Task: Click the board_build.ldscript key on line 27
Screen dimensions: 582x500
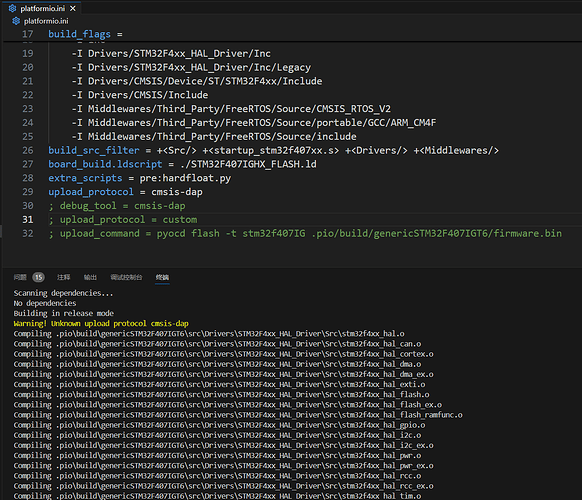Action: click(x=105, y=164)
